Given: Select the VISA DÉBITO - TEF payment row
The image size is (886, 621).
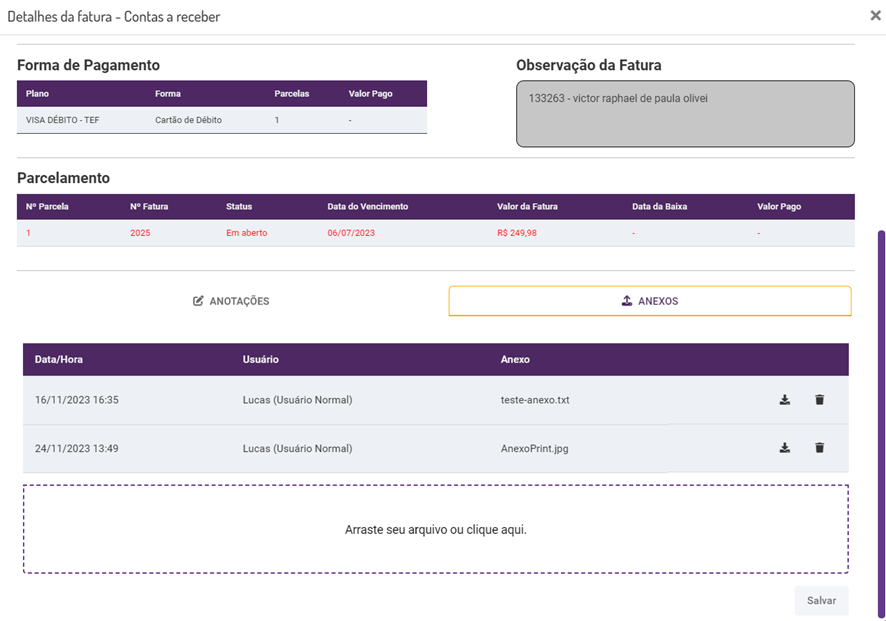Looking at the screenshot, I should pyautogui.click(x=221, y=120).
